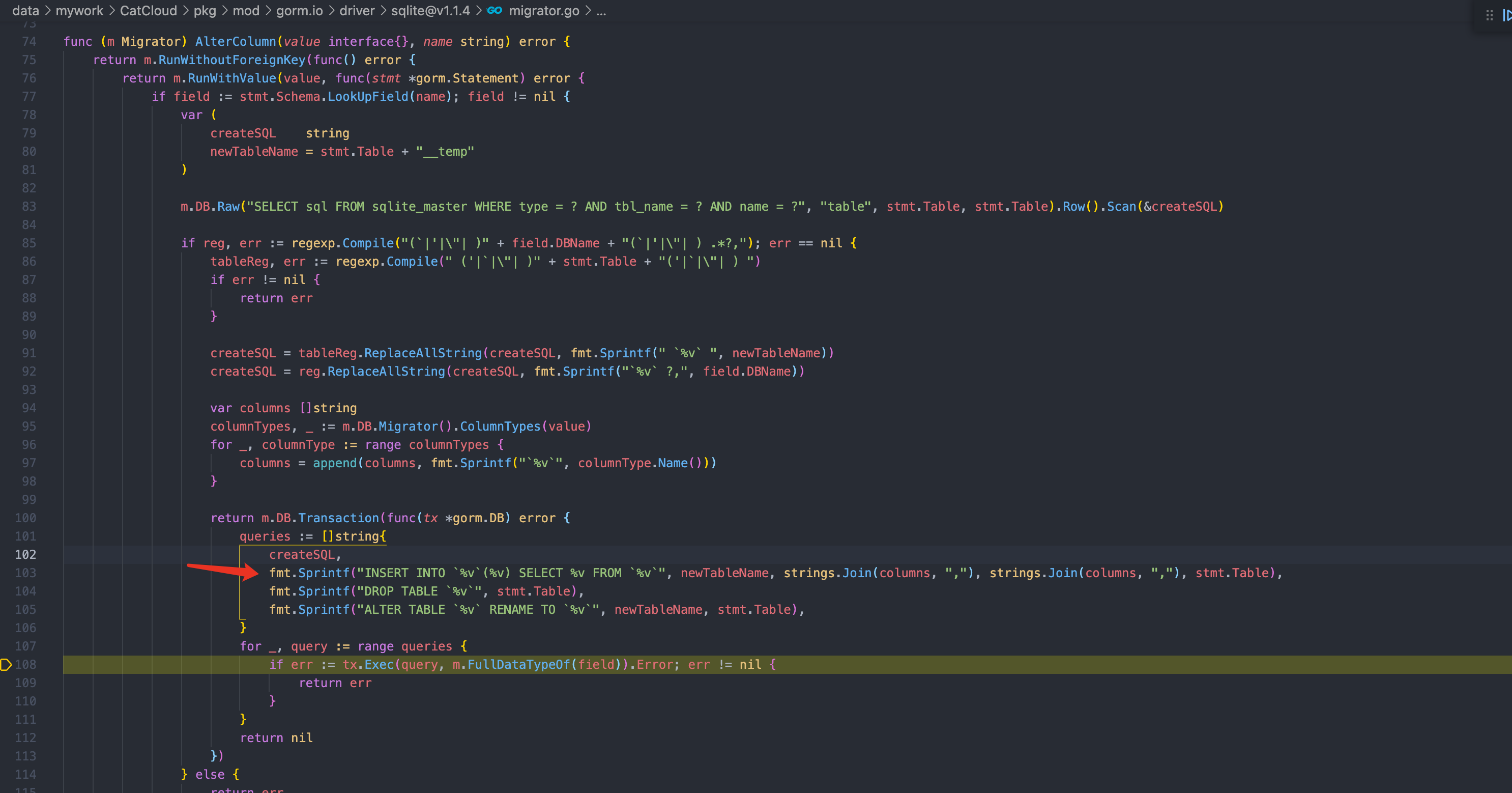Click the breakpoint marker beside line 108
The height and width of the screenshot is (793, 1512).
point(6,665)
